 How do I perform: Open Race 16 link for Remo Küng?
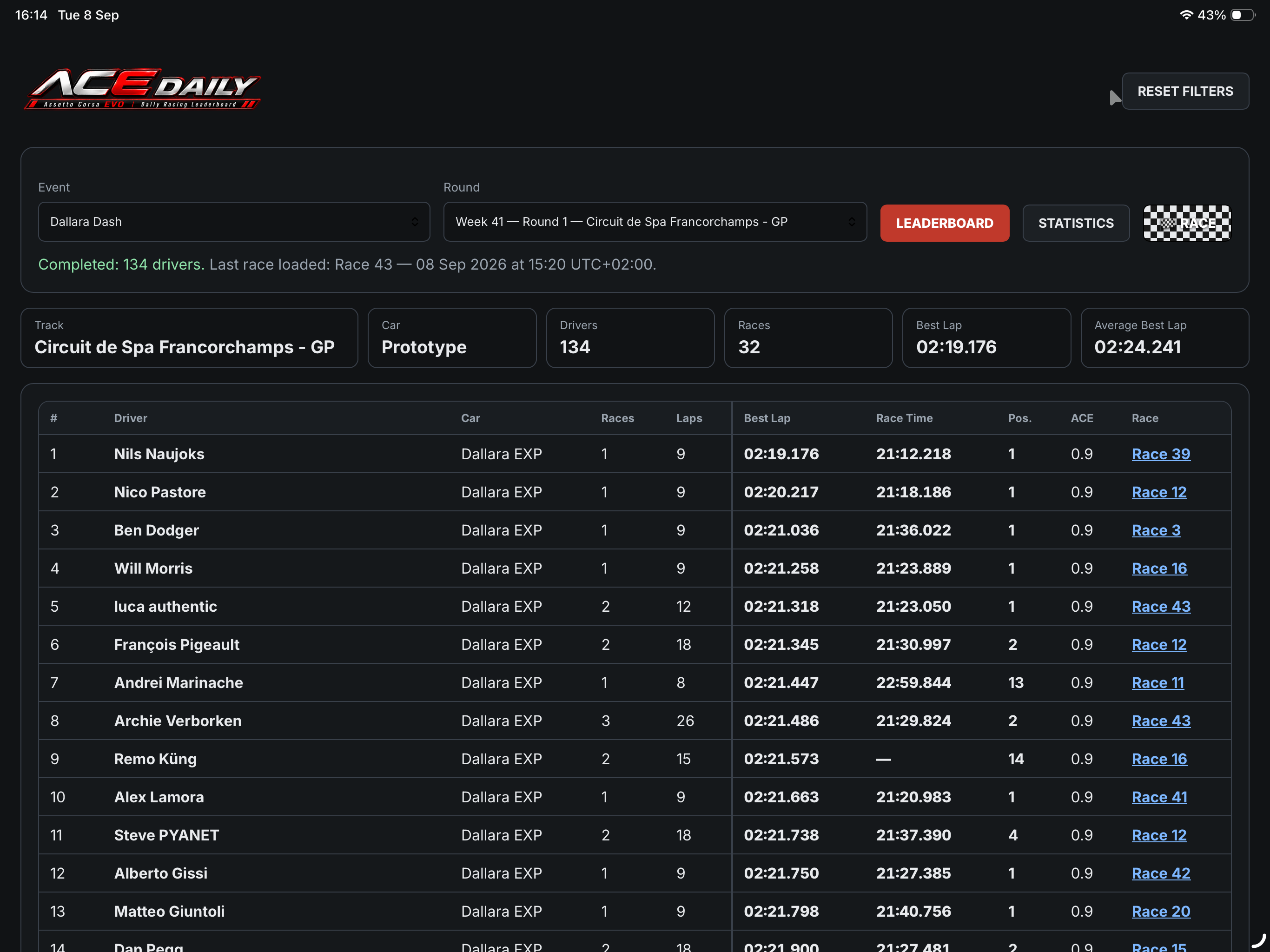click(x=1159, y=759)
